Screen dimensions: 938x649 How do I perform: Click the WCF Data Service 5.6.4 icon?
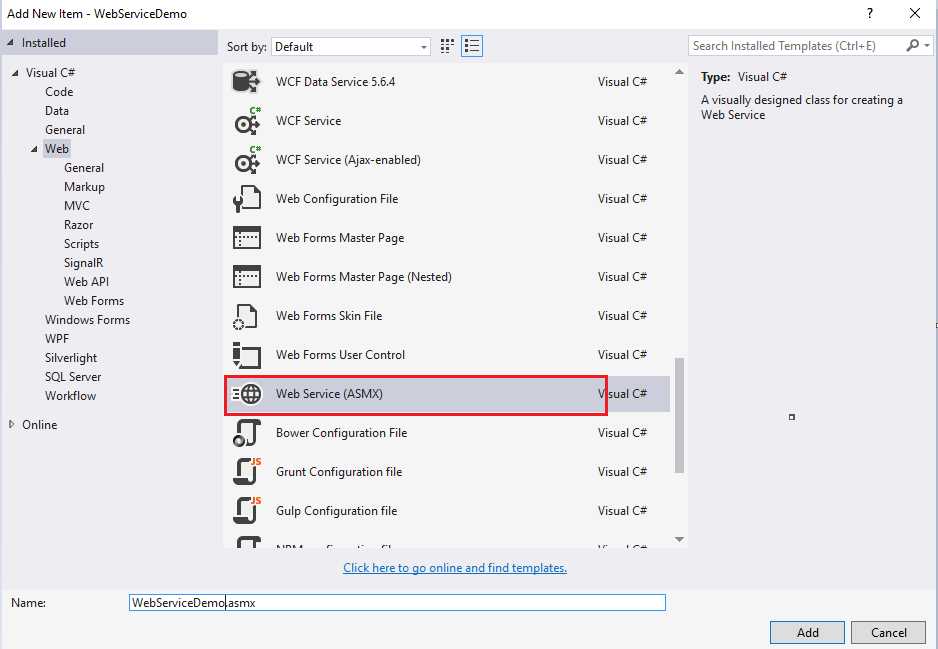tap(246, 81)
